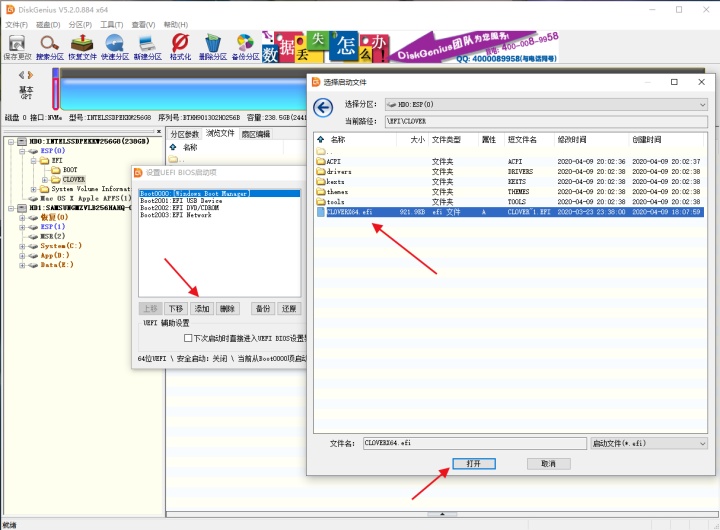The image size is (720, 530).
Task: Open the file type filter dropdown
Action: [x=703, y=444]
